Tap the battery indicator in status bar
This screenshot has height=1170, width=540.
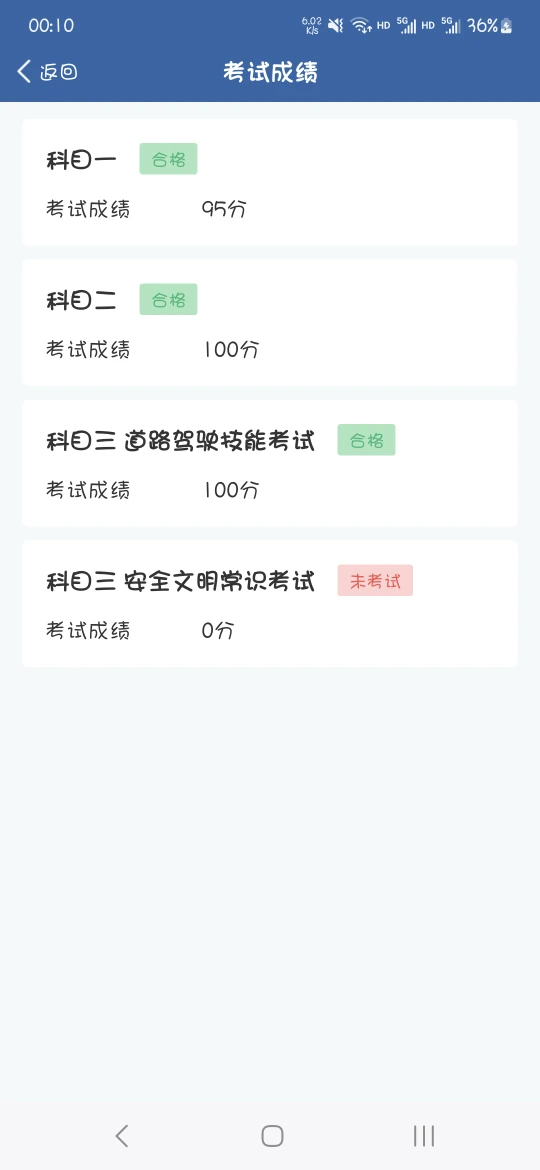tap(507, 25)
